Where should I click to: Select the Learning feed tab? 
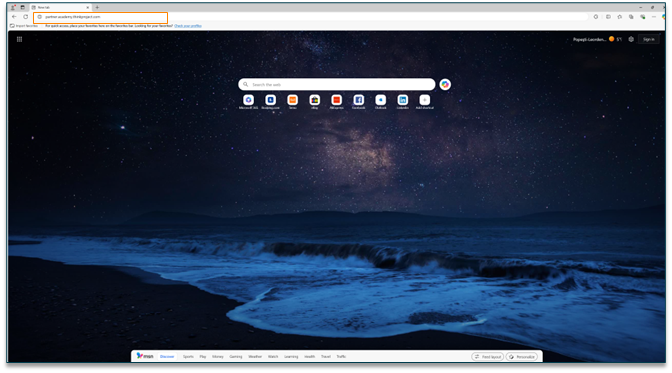[291, 357]
